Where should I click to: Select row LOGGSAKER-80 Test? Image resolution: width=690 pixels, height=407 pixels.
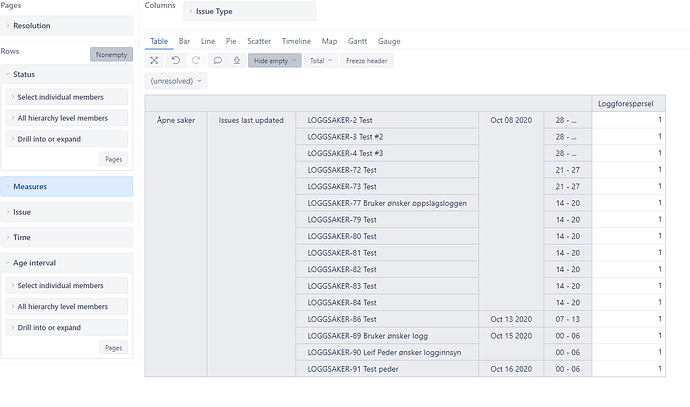click(x=387, y=236)
